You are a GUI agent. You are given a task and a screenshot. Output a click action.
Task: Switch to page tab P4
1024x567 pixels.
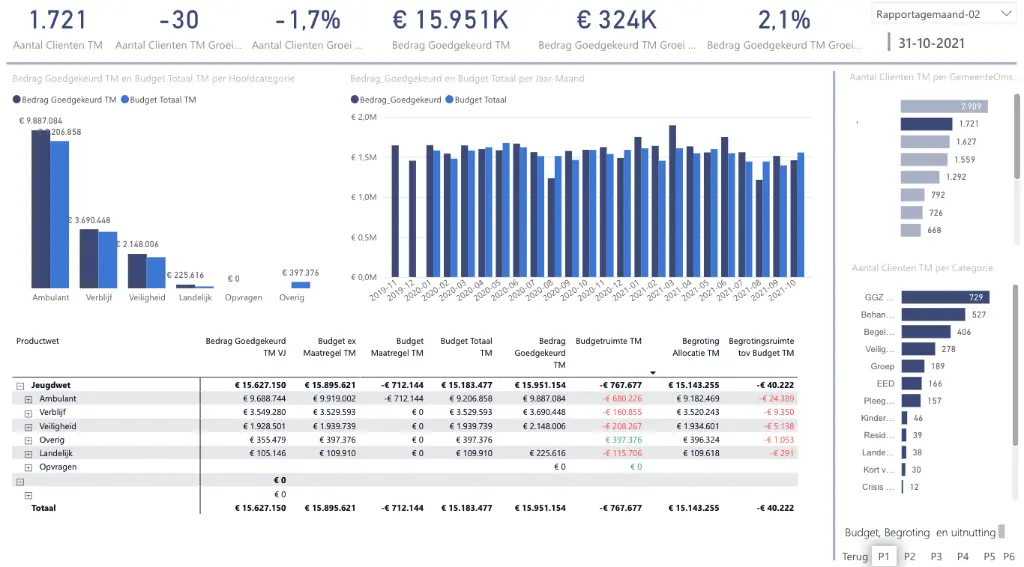[x=963, y=557]
